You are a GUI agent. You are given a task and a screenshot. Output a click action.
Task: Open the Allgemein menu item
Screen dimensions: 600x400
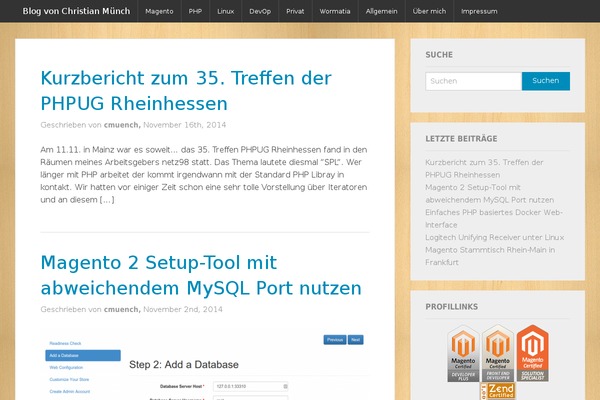(x=382, y=11)
